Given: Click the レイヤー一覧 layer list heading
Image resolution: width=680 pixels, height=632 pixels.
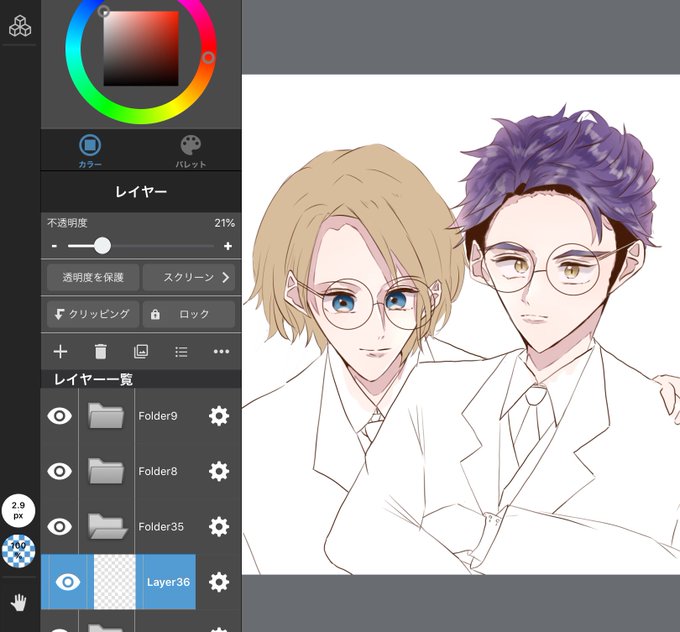Looking at the screenshot, I should click(x=93, y=379).
